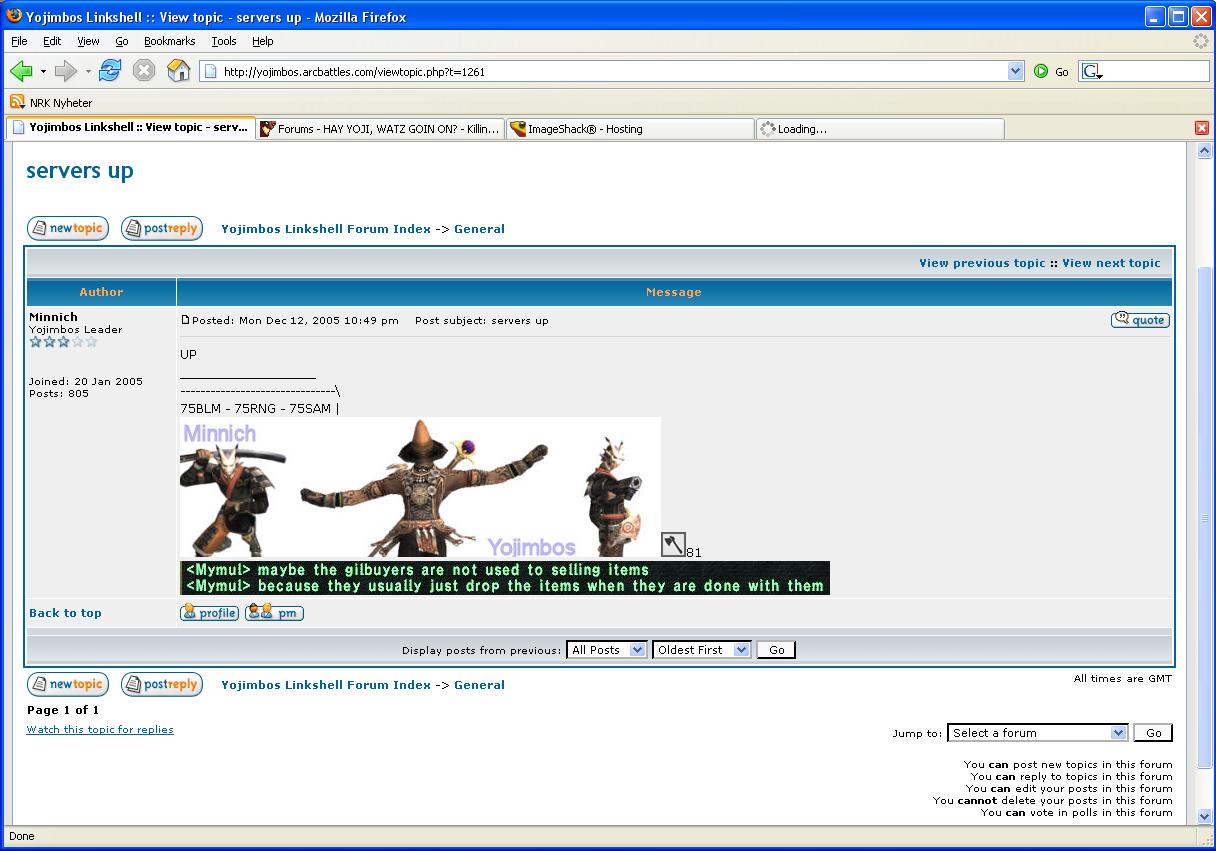This screenshot has height=851, width=1216.
Task: Open Minnich's profile icon button
Action: point(209,613)
